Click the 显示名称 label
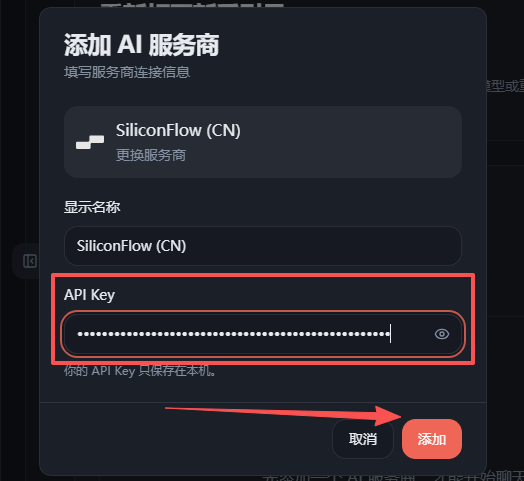524x481 pixels. pos(92,207)
